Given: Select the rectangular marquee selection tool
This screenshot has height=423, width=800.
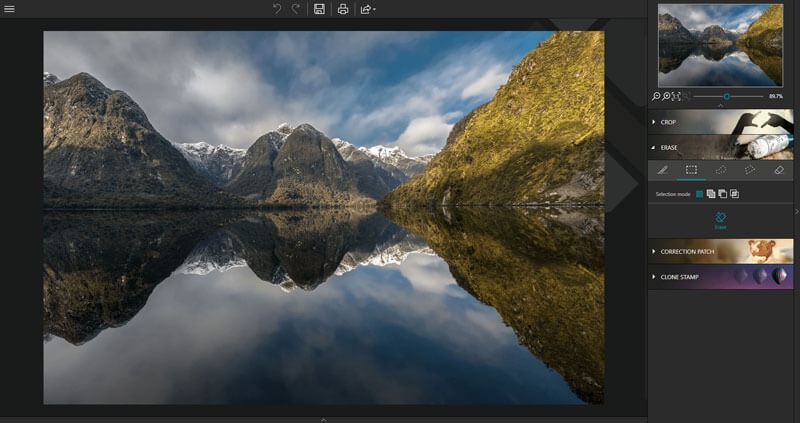Looking at the screenshot, I should 691,170.
